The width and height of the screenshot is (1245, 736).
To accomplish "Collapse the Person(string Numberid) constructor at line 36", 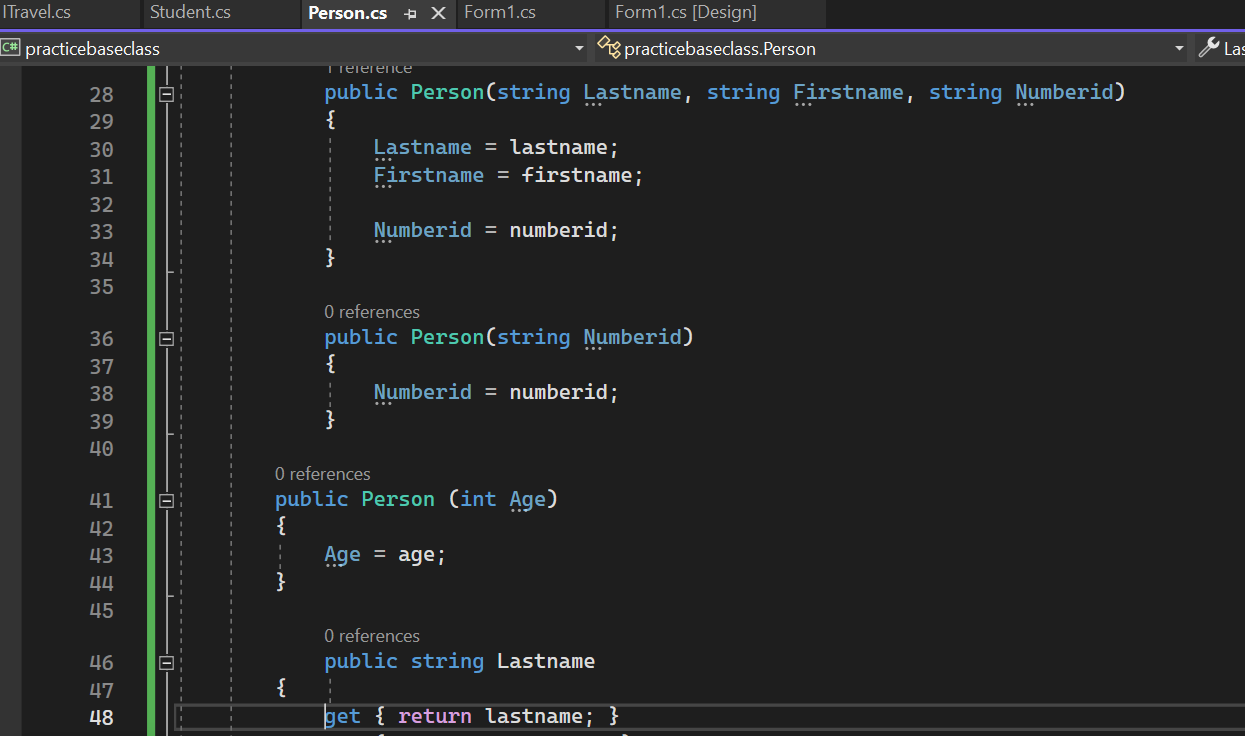I will pyautogui.click(x=166, y=339).
